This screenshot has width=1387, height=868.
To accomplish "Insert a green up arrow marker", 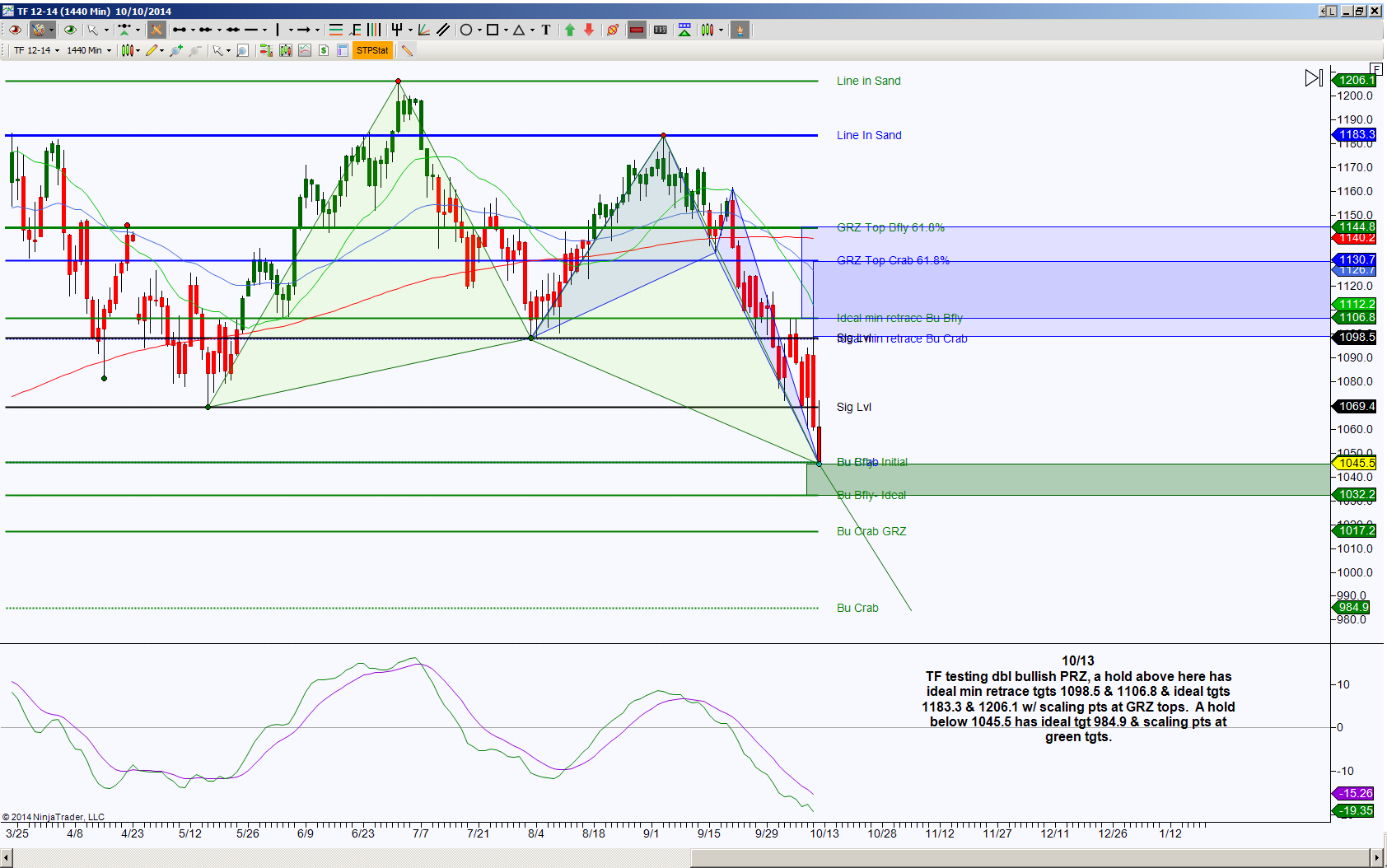I will [x=570, y=30].
